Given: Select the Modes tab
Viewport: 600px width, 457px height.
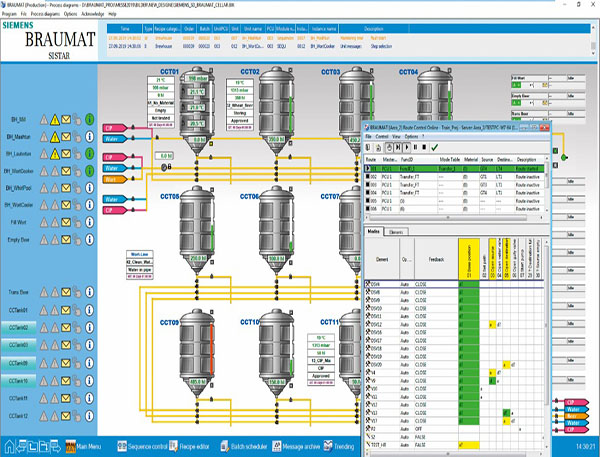Looking at the screenshot, I should [373, 231].
